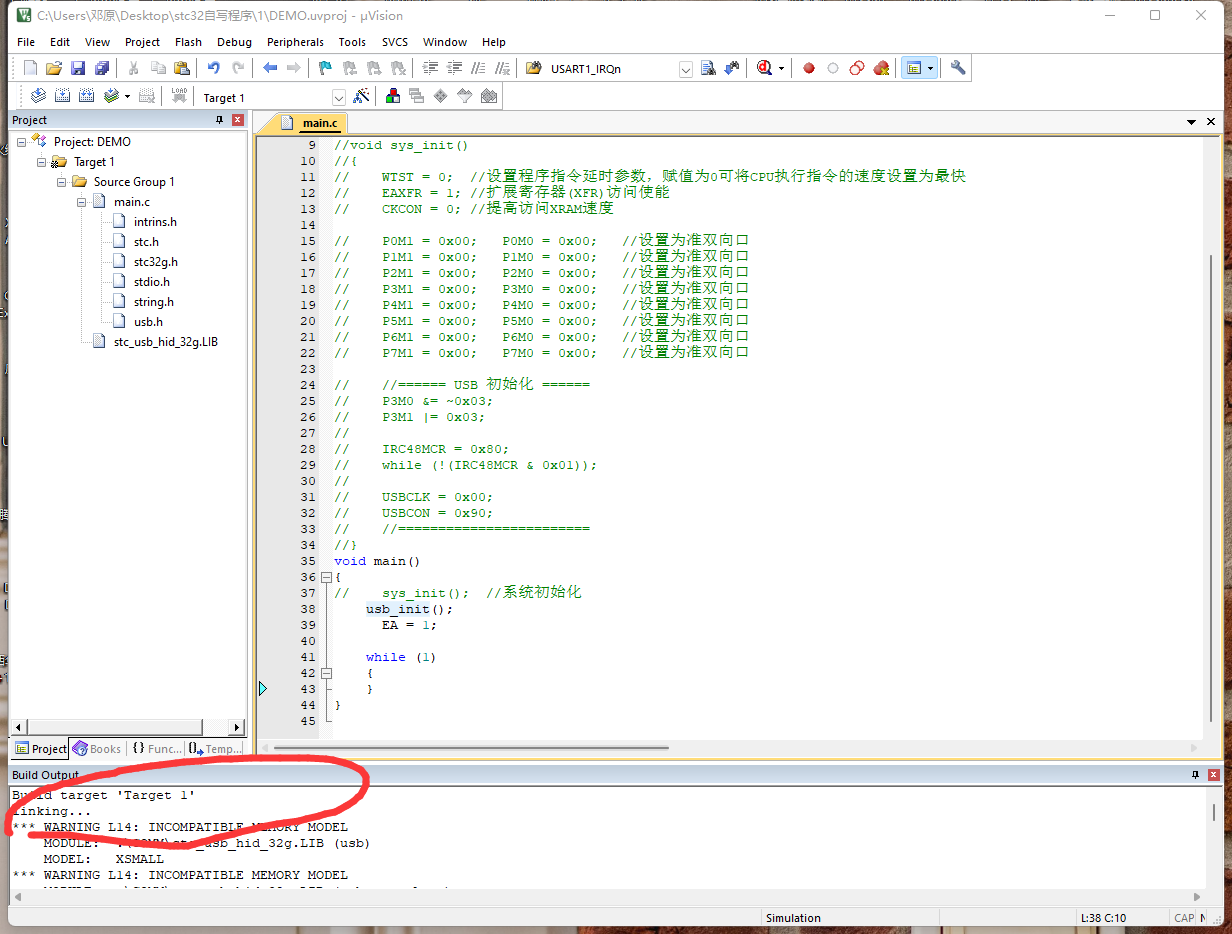The height and width of the screenshot is (934, 1232).
Task: Open the USART1_IRQn find dropdown arrow
Action: [686, 69]
